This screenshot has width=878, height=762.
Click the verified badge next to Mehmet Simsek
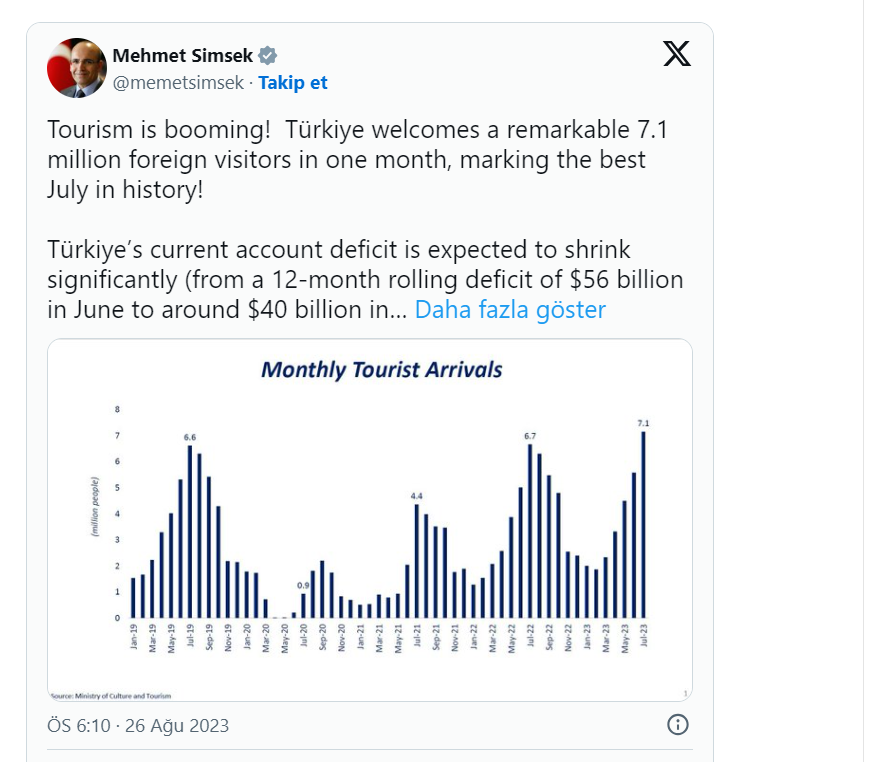coord(268,55)
